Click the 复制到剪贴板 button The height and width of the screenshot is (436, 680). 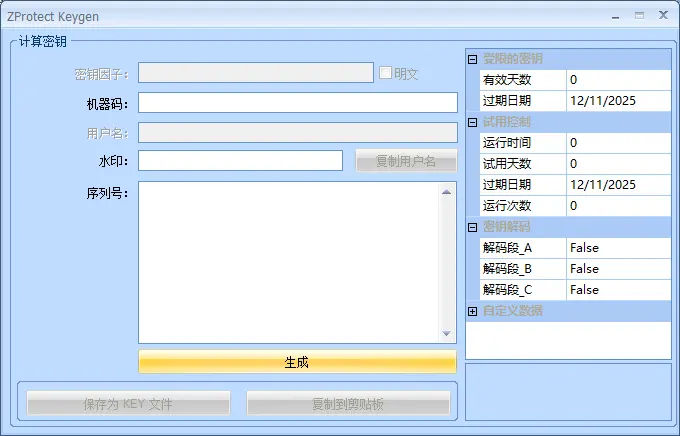click(348, 404)
